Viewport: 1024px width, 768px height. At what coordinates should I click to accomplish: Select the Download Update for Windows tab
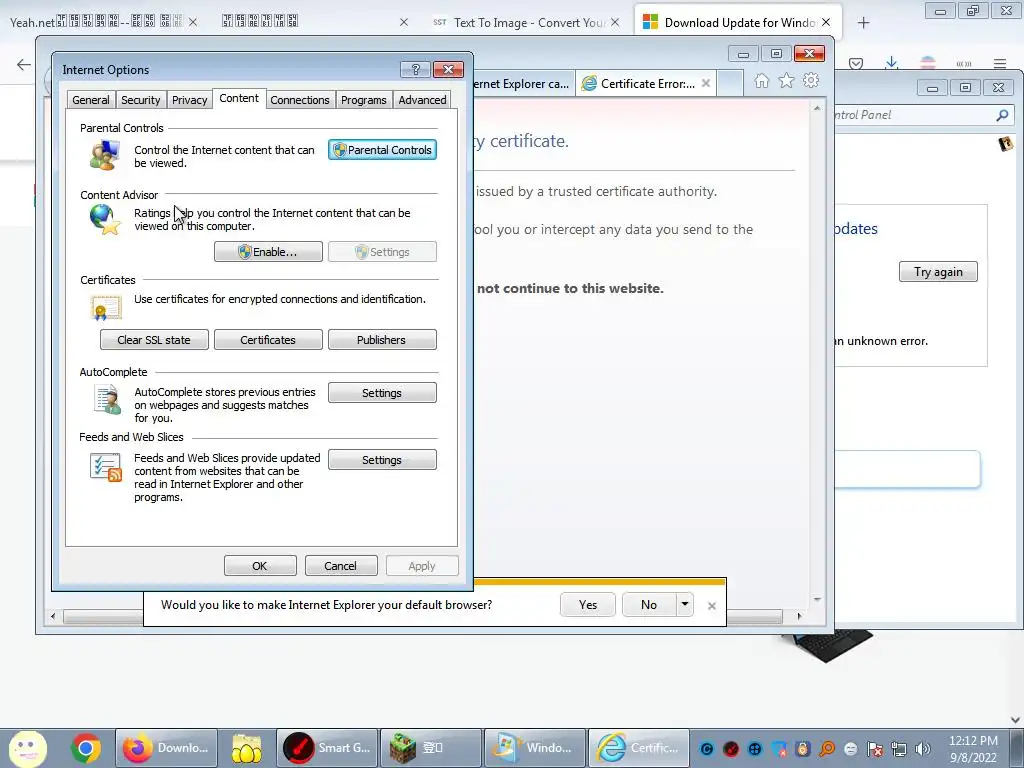coord(738,22)
